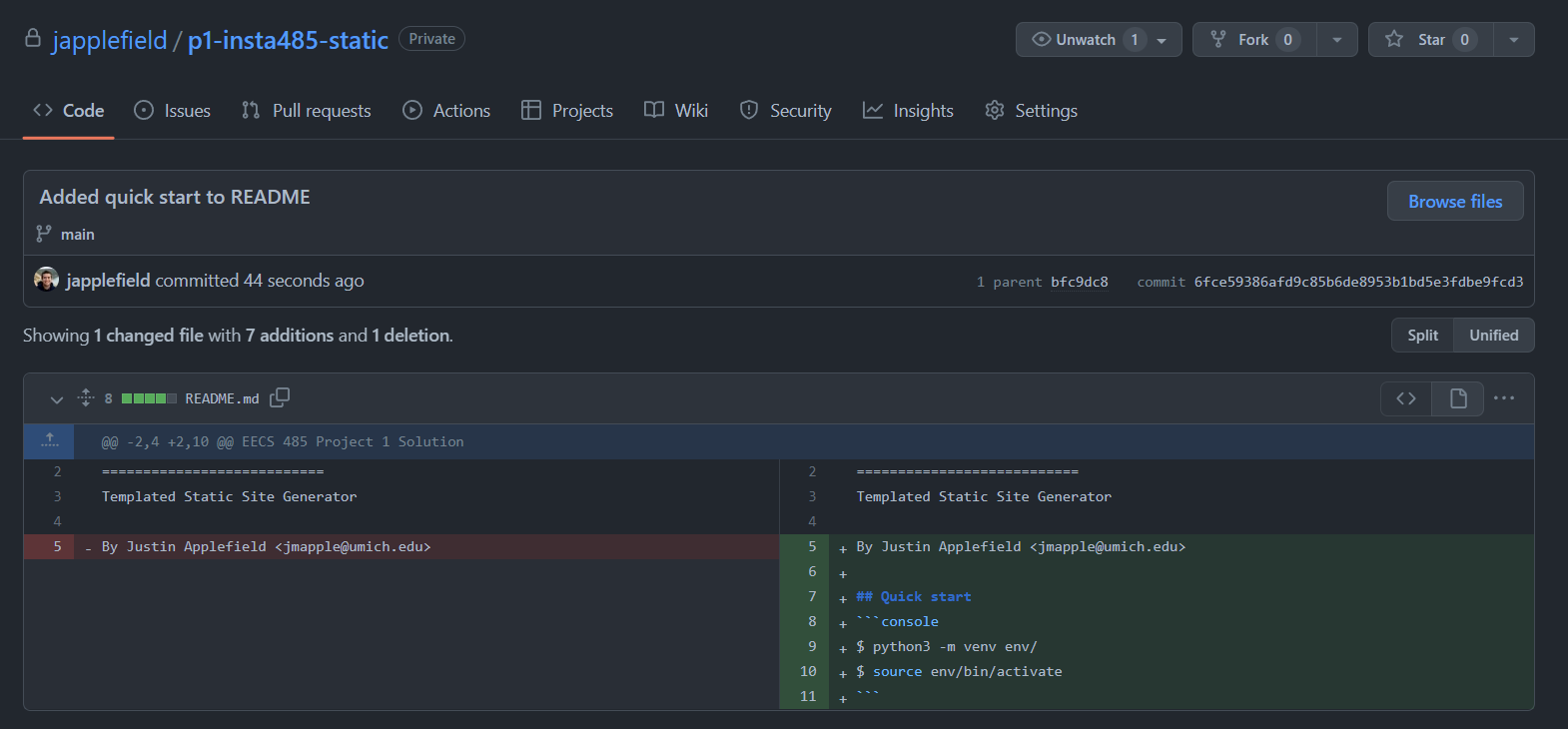The height and width of the screenshot is (729, 1568).
Task: Go to the Pull requests tab
Action: [307, 111]
